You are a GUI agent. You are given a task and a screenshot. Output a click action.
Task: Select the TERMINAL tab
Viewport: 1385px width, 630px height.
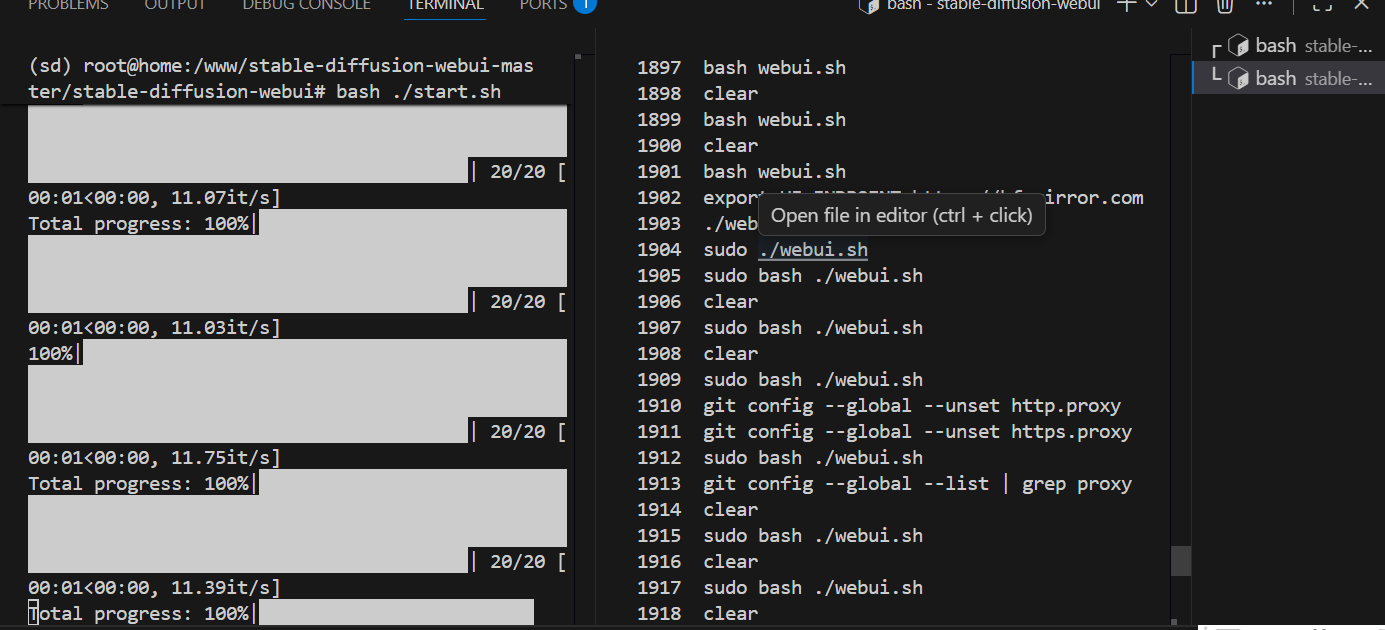tap(444, 6)
